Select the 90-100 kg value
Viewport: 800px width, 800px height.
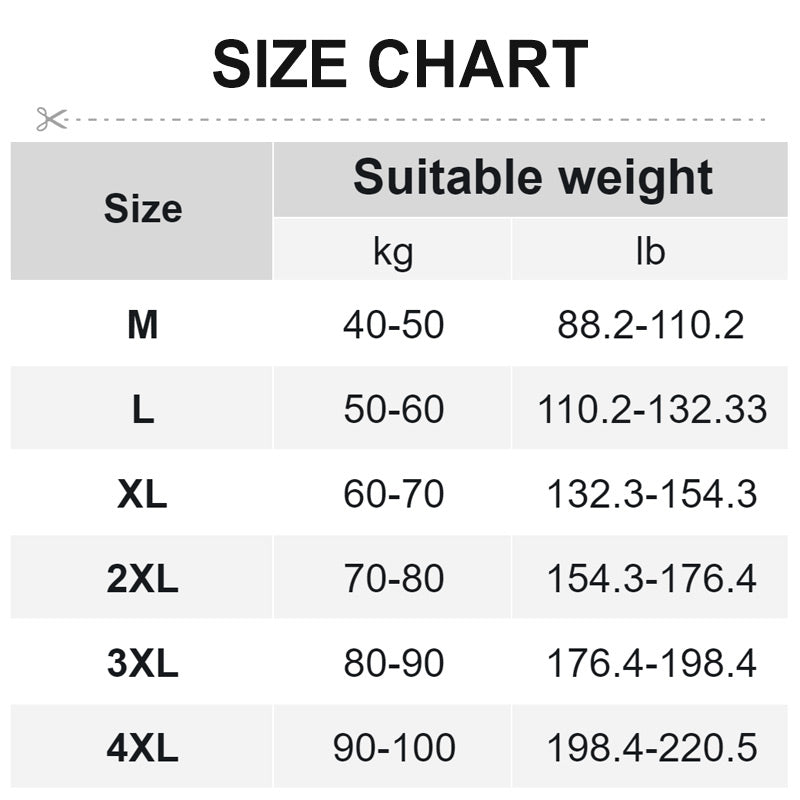[x=393, y=747]
